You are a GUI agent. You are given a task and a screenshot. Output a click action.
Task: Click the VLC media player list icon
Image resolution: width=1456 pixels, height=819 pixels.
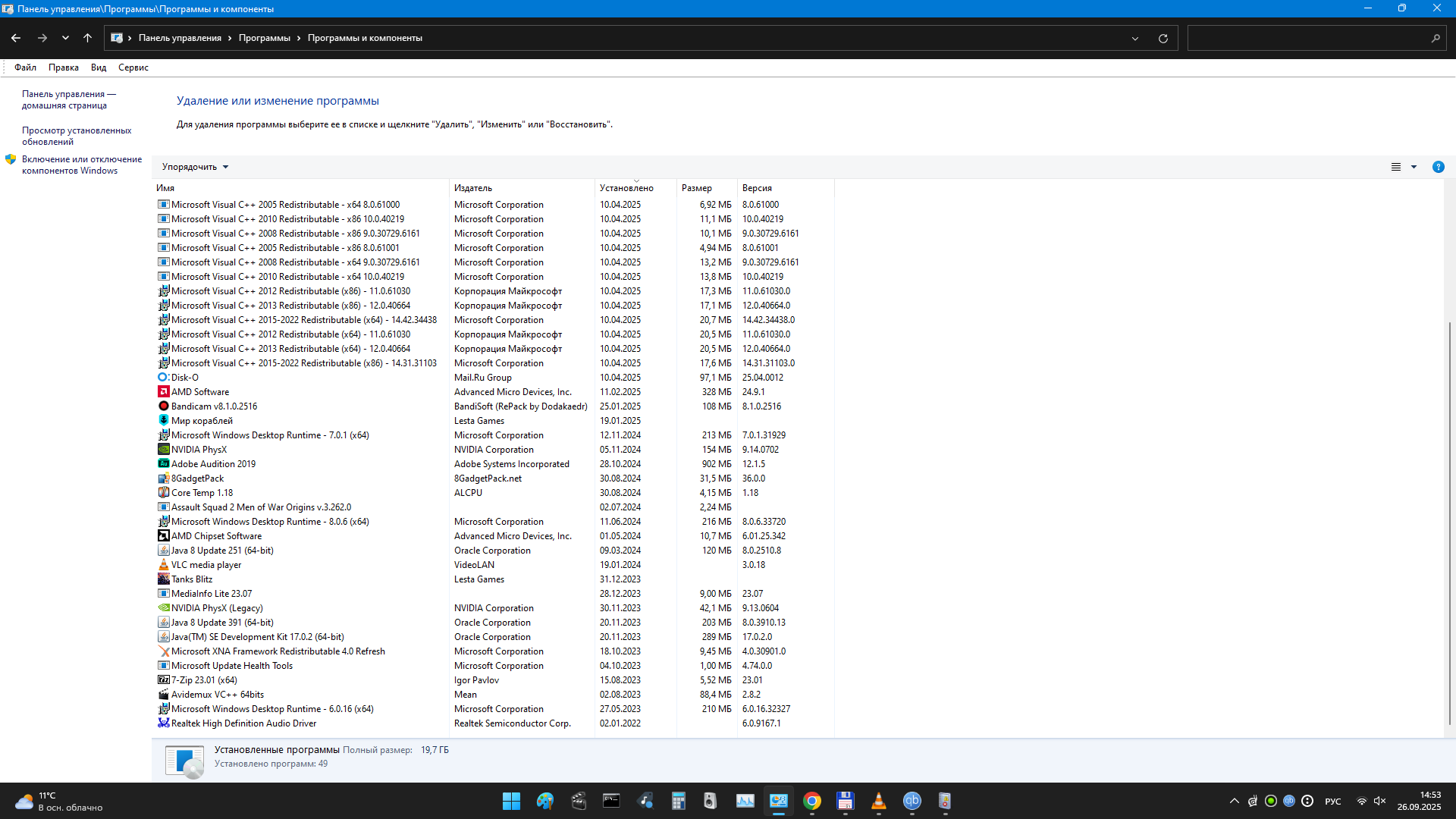[x=163, y=565]
